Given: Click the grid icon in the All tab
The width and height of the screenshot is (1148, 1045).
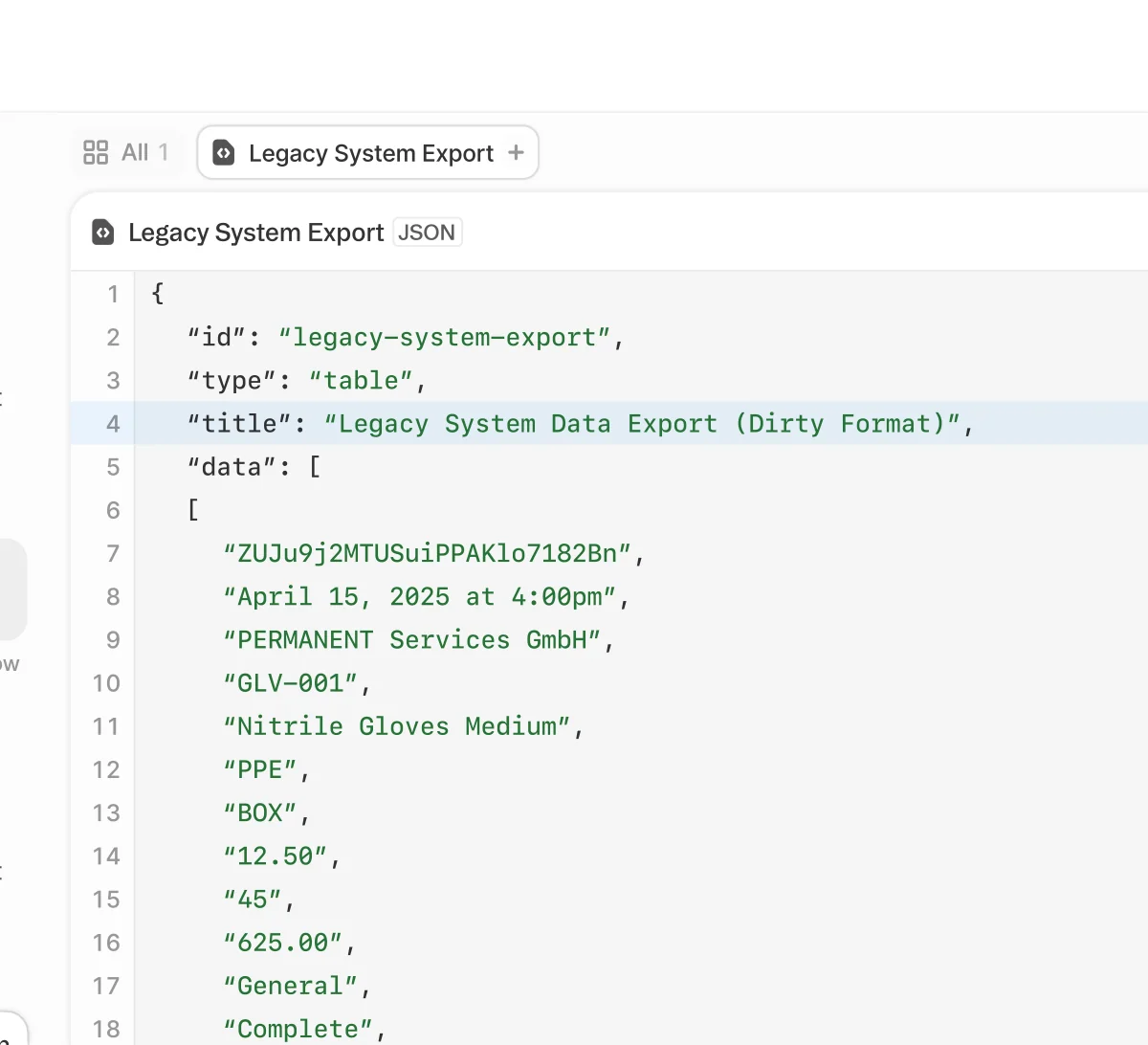Looking at the screenshot, I should tap(96, 153).
